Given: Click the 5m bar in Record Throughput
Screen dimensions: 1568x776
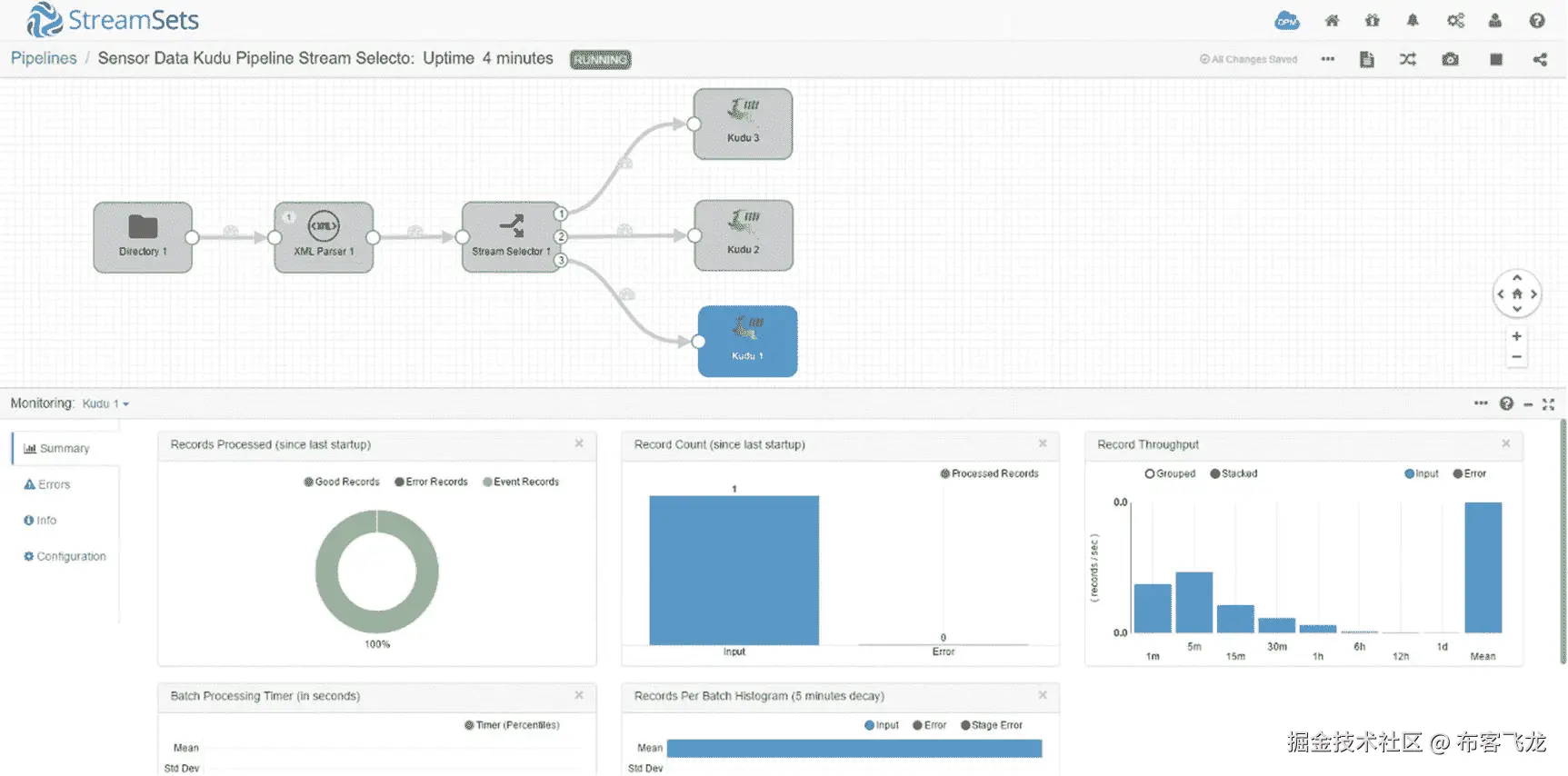Looking at the screenshot, I should point(1194,602).
